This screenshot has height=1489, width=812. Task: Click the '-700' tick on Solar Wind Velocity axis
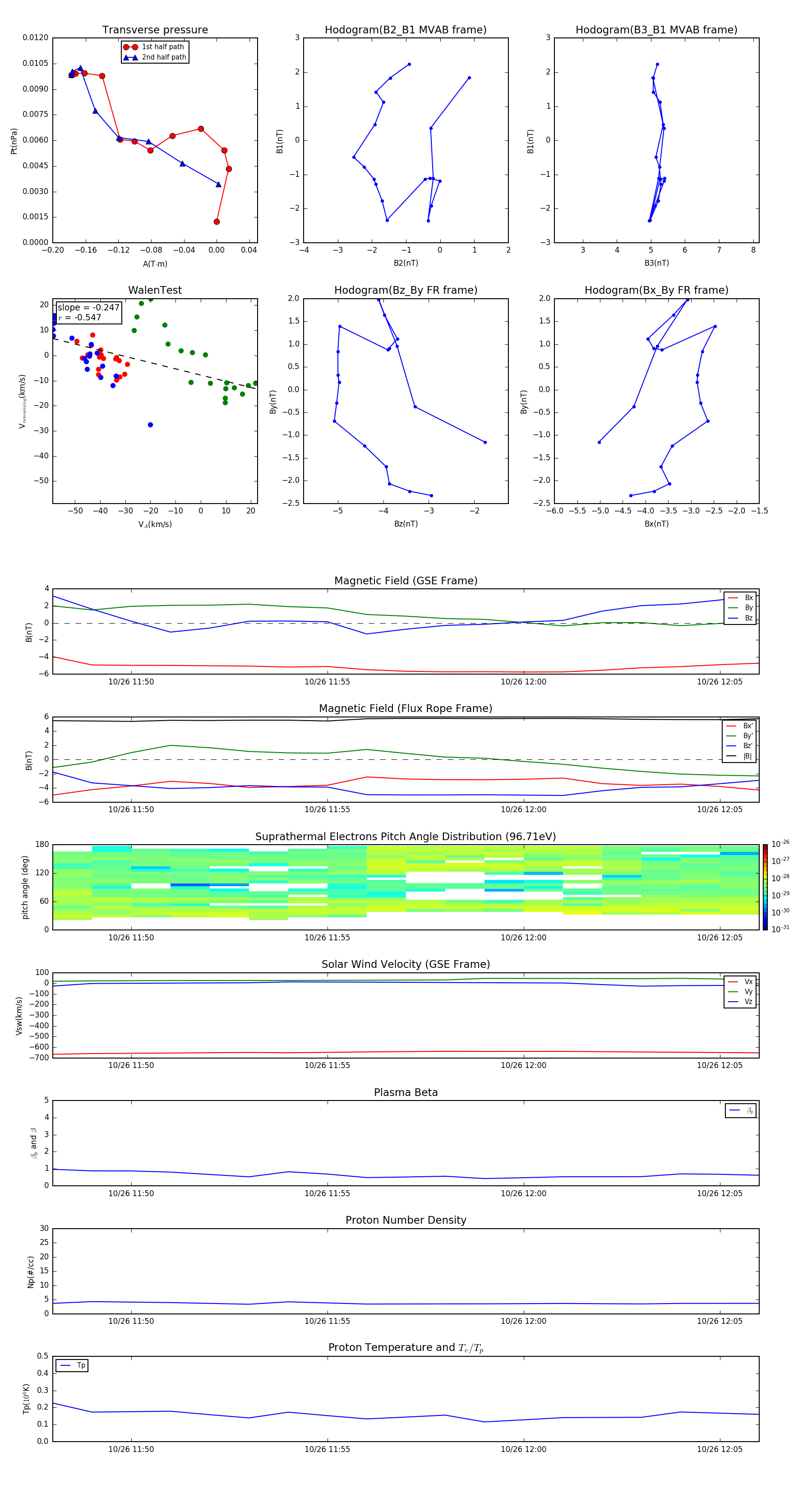pos(39,1058)
